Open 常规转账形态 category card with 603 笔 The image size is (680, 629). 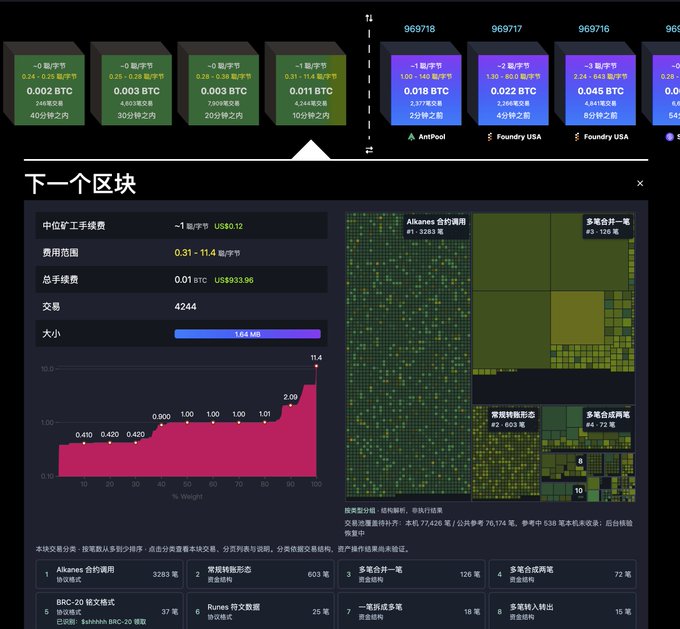click(x=261, y=574)
